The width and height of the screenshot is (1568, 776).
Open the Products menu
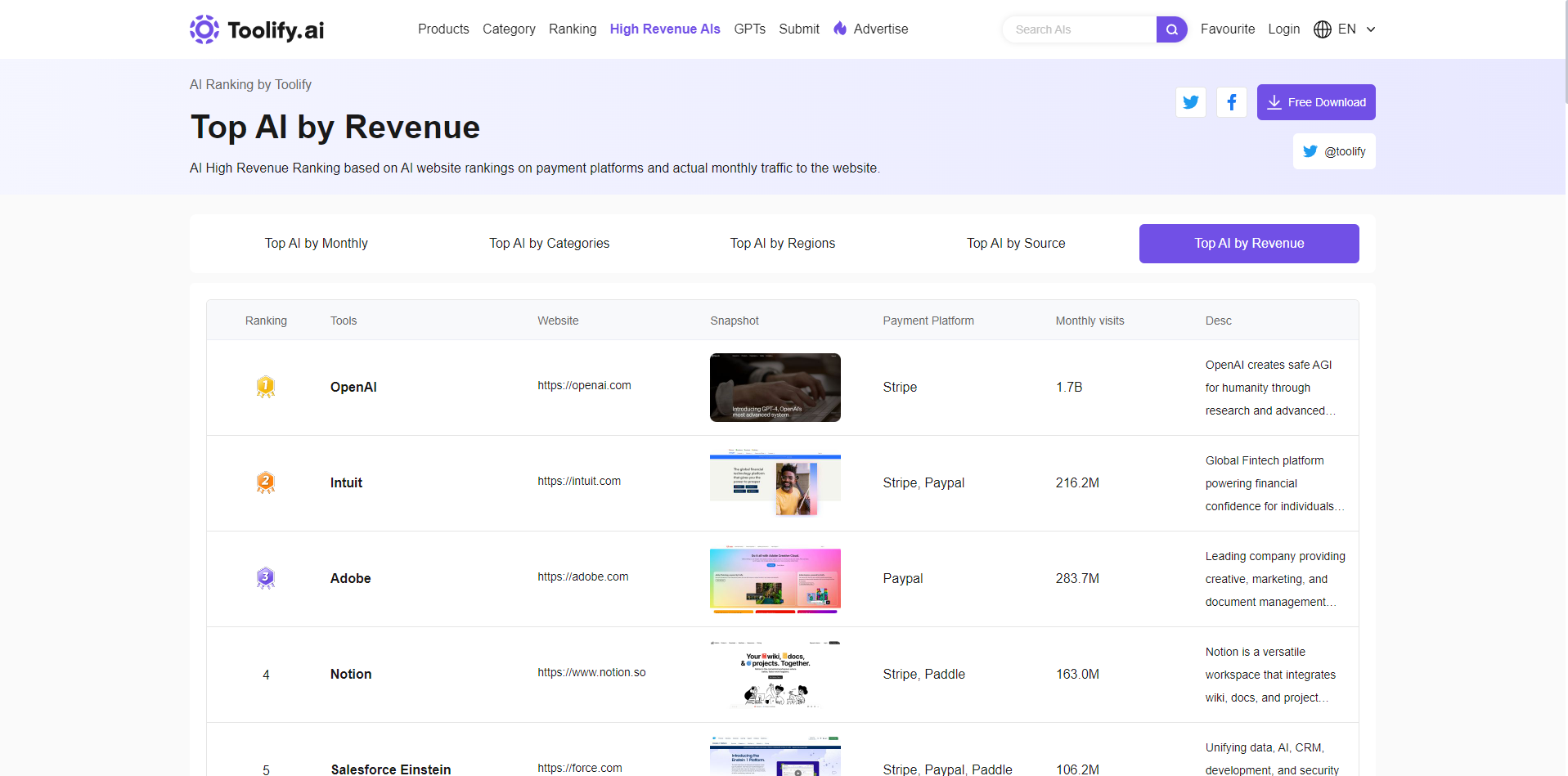pyautogui.click(x=443, y=29)
